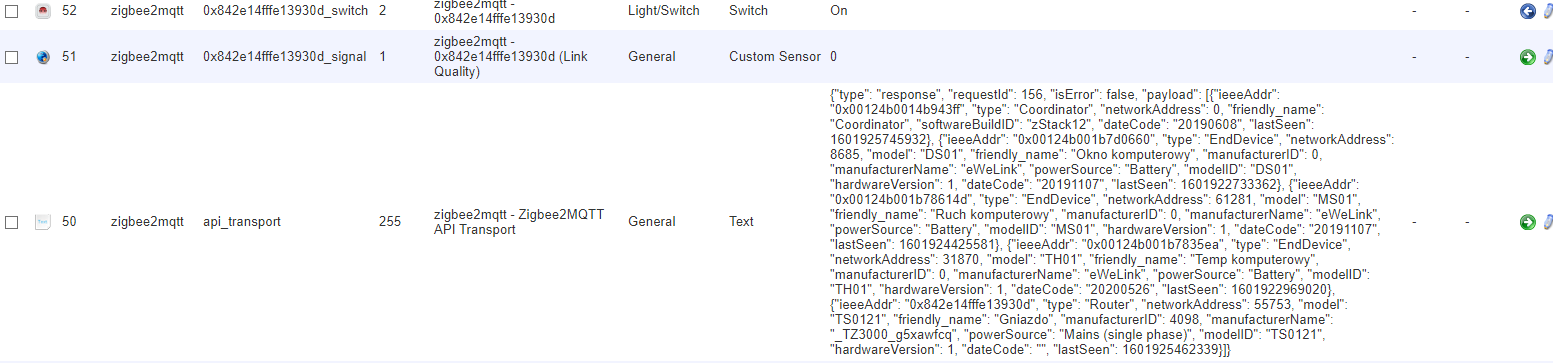Click 'zigbee2mqtt' hardware cell in row 50
Screen dimensions: 1553x363
[x=147, y=222]
